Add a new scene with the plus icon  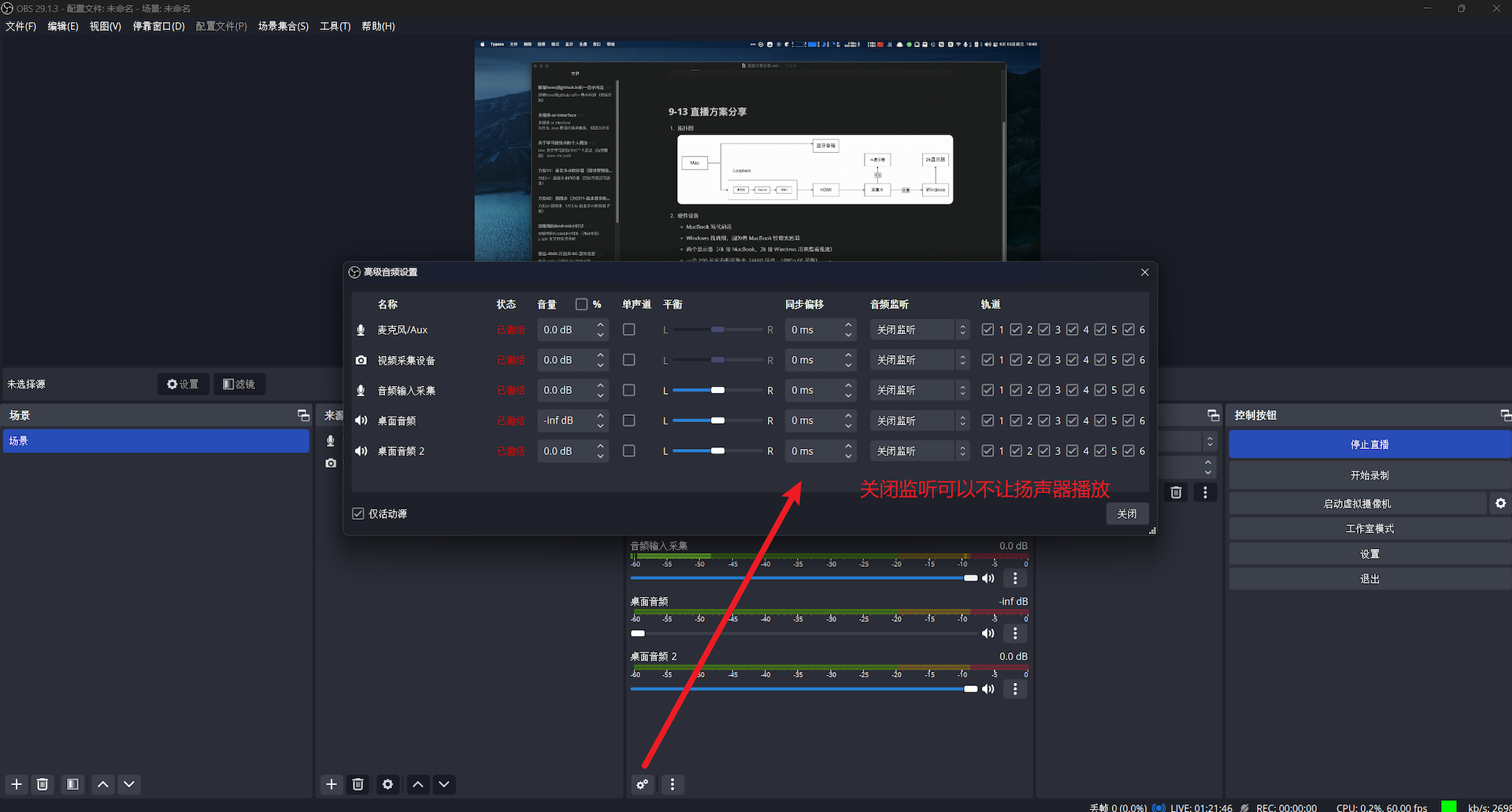(x=16, y=784)
